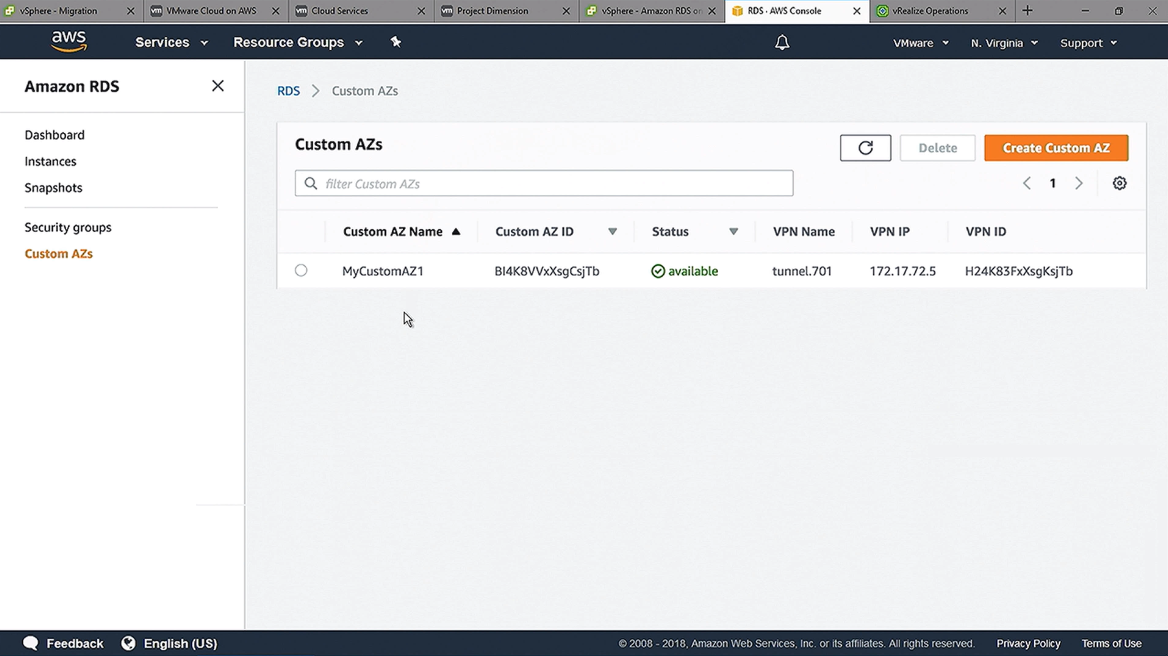Open the notifications bell
The image size is (1168, 656).
pos(781,42)
